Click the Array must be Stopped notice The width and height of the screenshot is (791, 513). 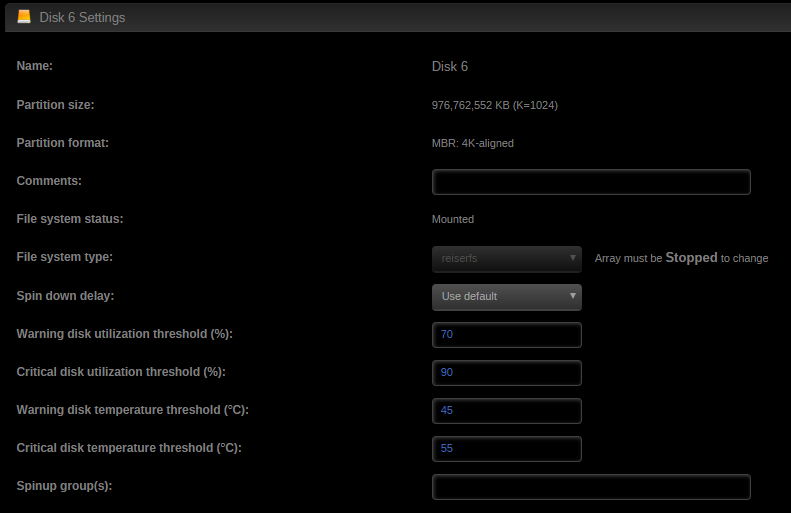coord(682,258)
